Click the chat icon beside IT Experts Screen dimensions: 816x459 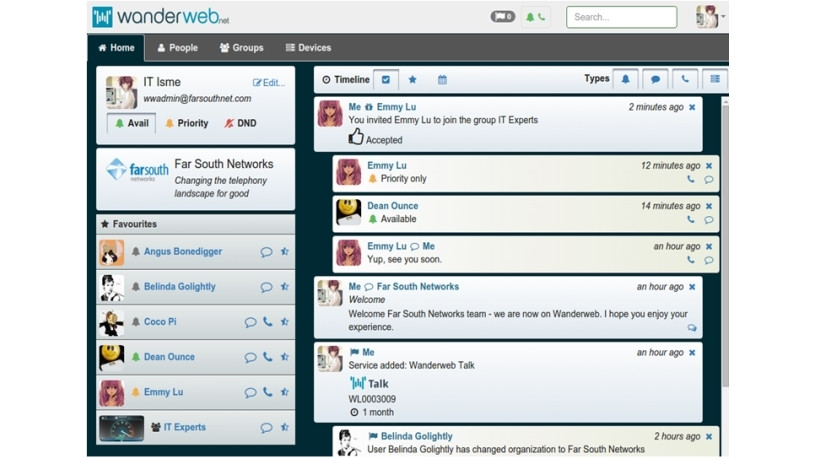pyautogui.click(x=266, y=427)
